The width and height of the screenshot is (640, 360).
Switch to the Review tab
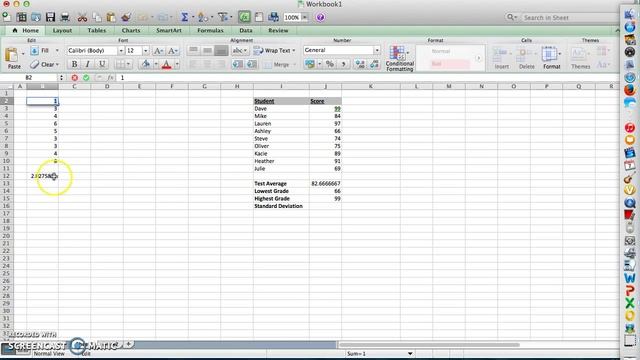[278, 30]
